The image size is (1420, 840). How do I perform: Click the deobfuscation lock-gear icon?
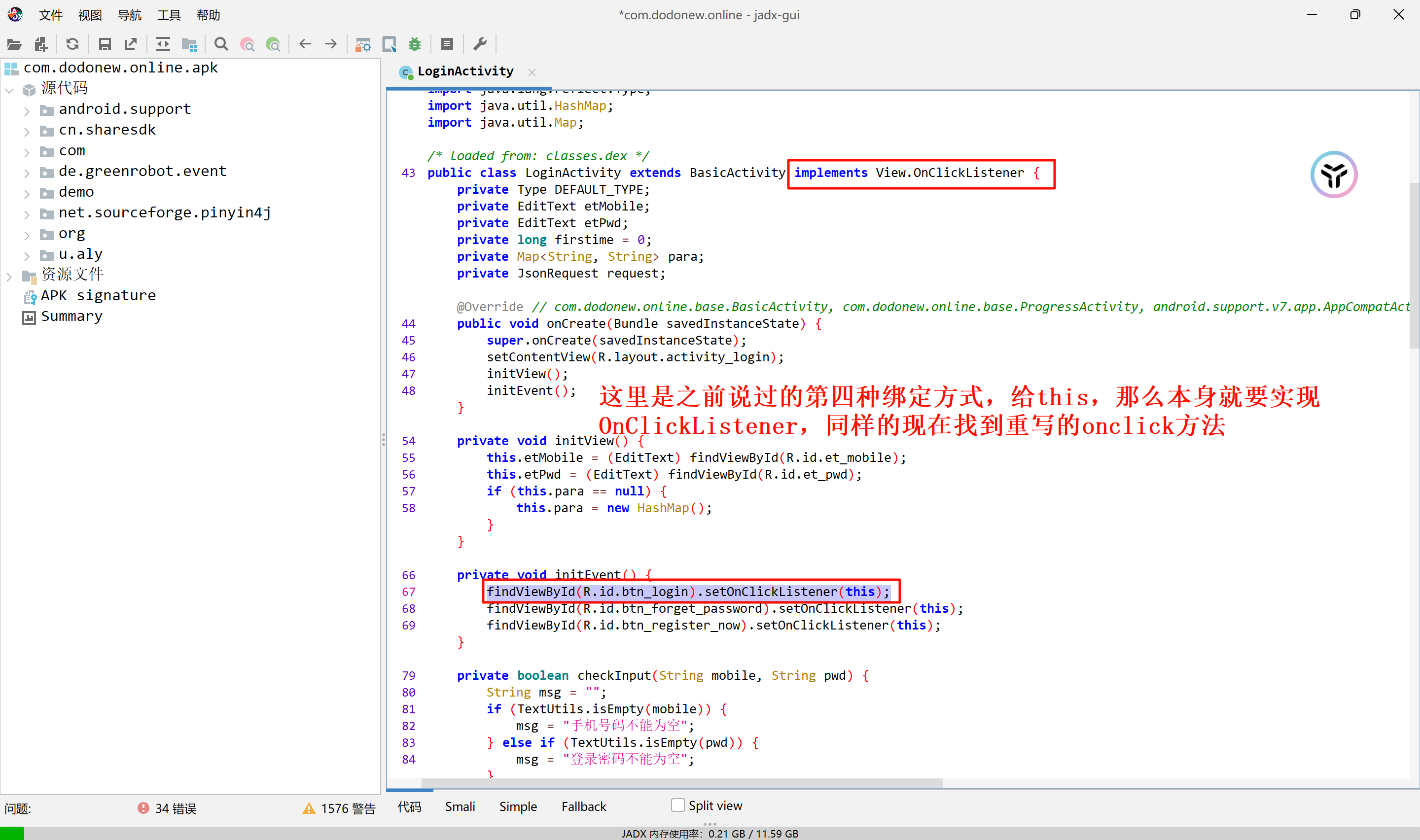coord(363,44)
